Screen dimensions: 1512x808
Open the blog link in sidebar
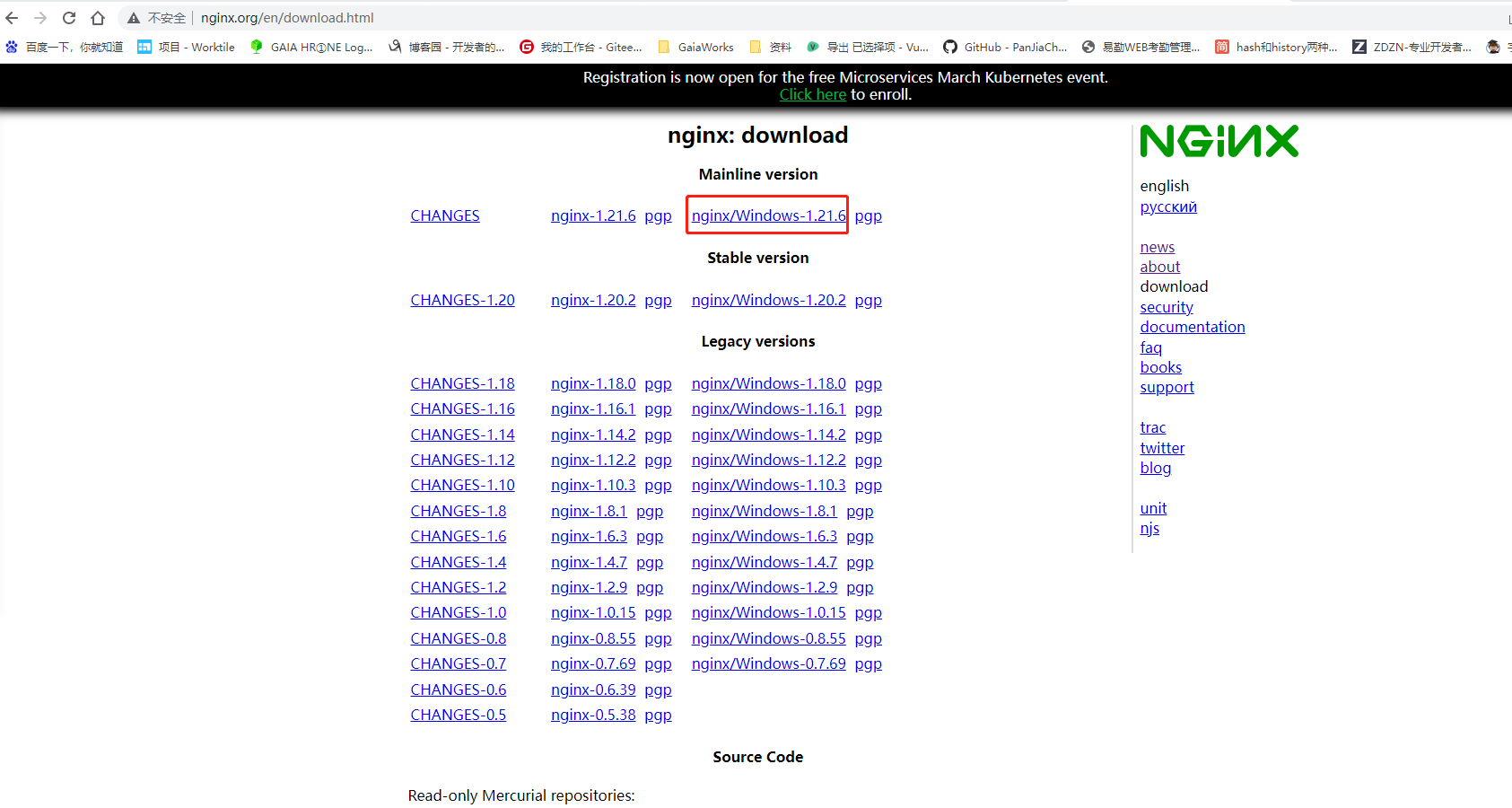[1156, 468]
